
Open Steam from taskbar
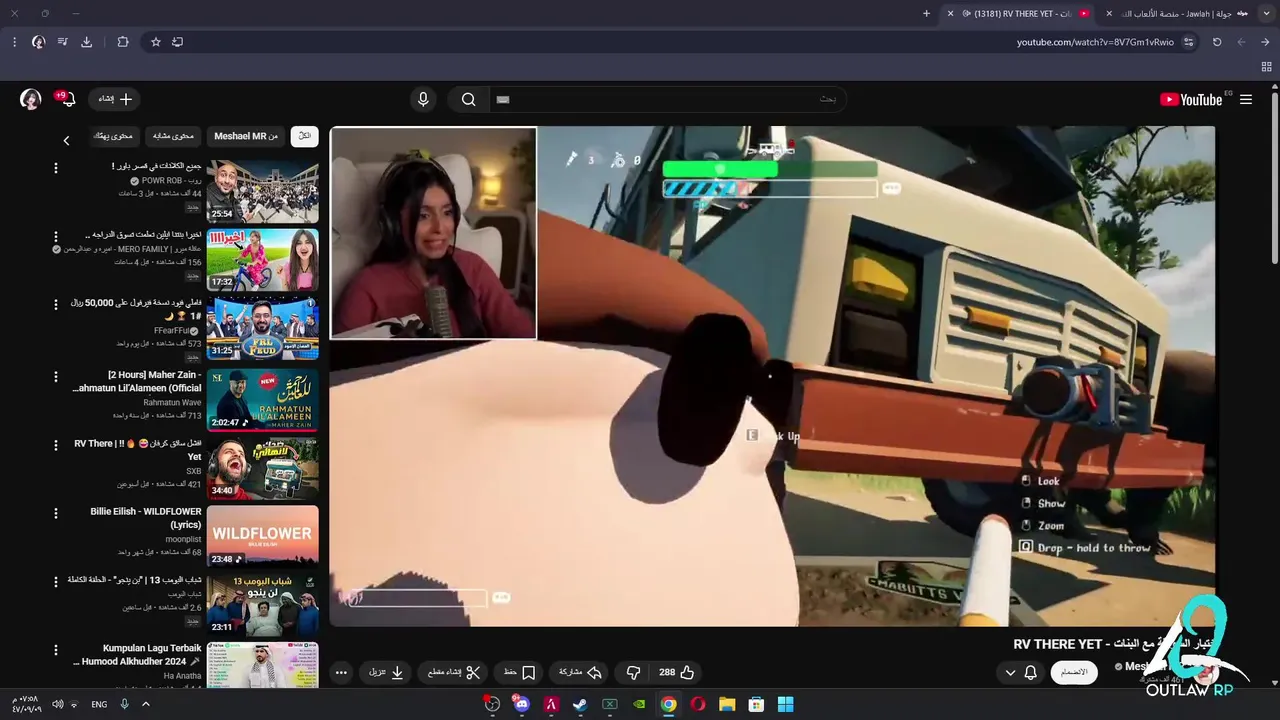click(x=580, y=704)
